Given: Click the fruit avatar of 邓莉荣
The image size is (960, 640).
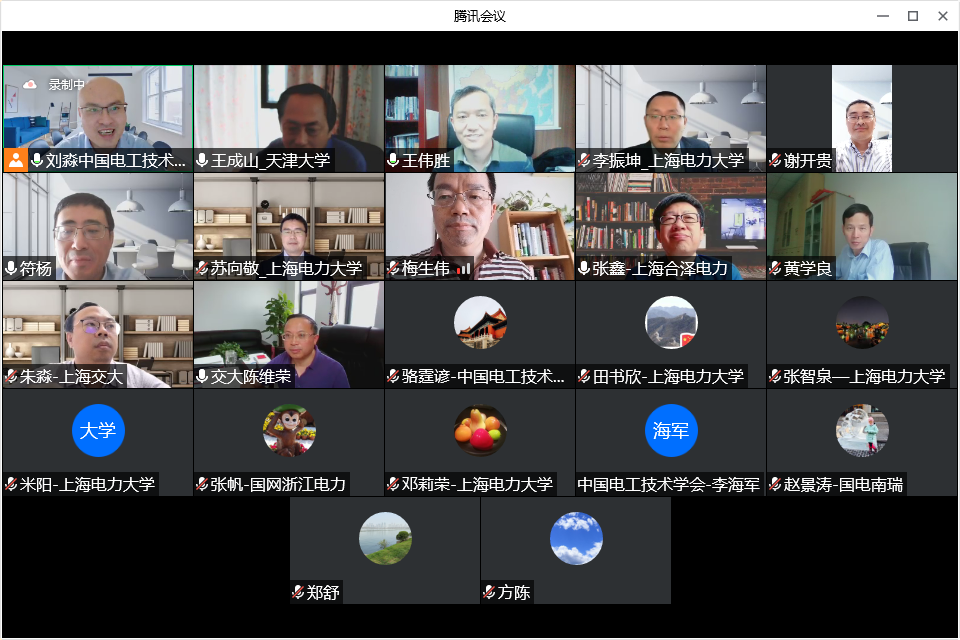Looking at the screenshot, I should coord(480,431).
